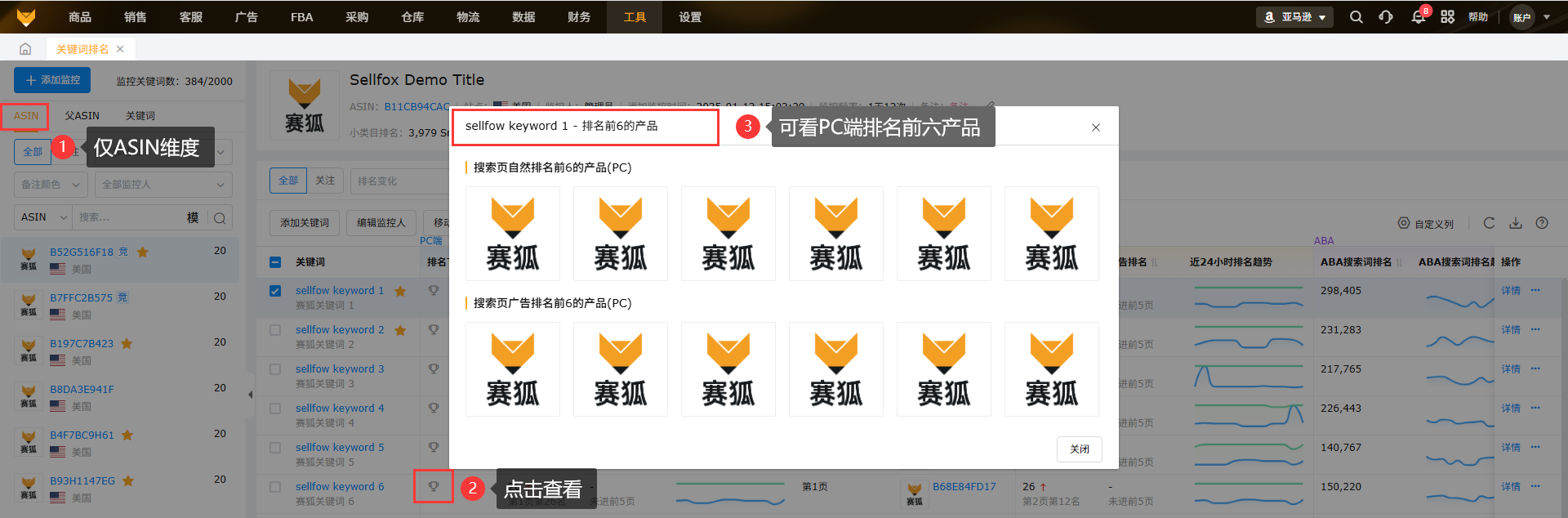Click the download export icon
Viewport: 1568px width, 518px height.
tap(1516, 223)
